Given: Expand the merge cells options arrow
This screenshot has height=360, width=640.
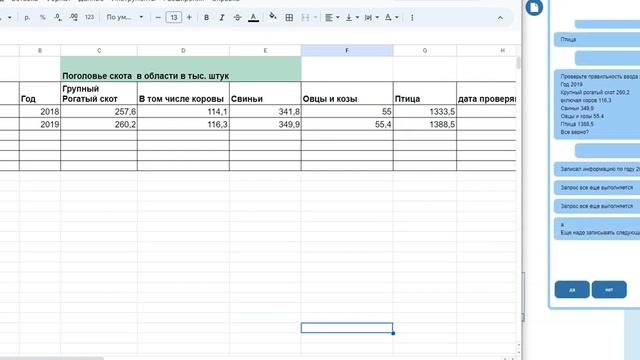Looking at the screenshot, I should coord(315,18).
